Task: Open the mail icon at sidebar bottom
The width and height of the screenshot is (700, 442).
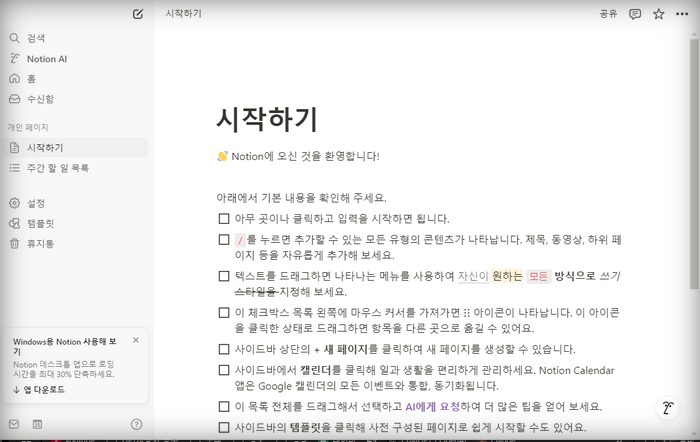Action: point(14,424)
